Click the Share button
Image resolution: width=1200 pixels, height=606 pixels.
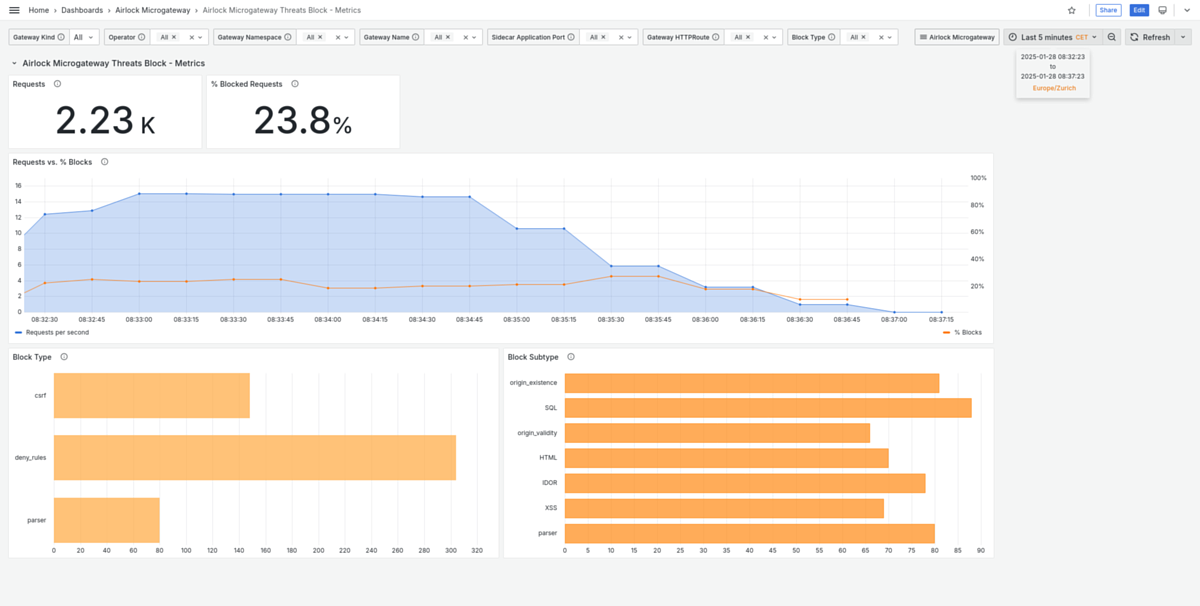click(1108, 10)
